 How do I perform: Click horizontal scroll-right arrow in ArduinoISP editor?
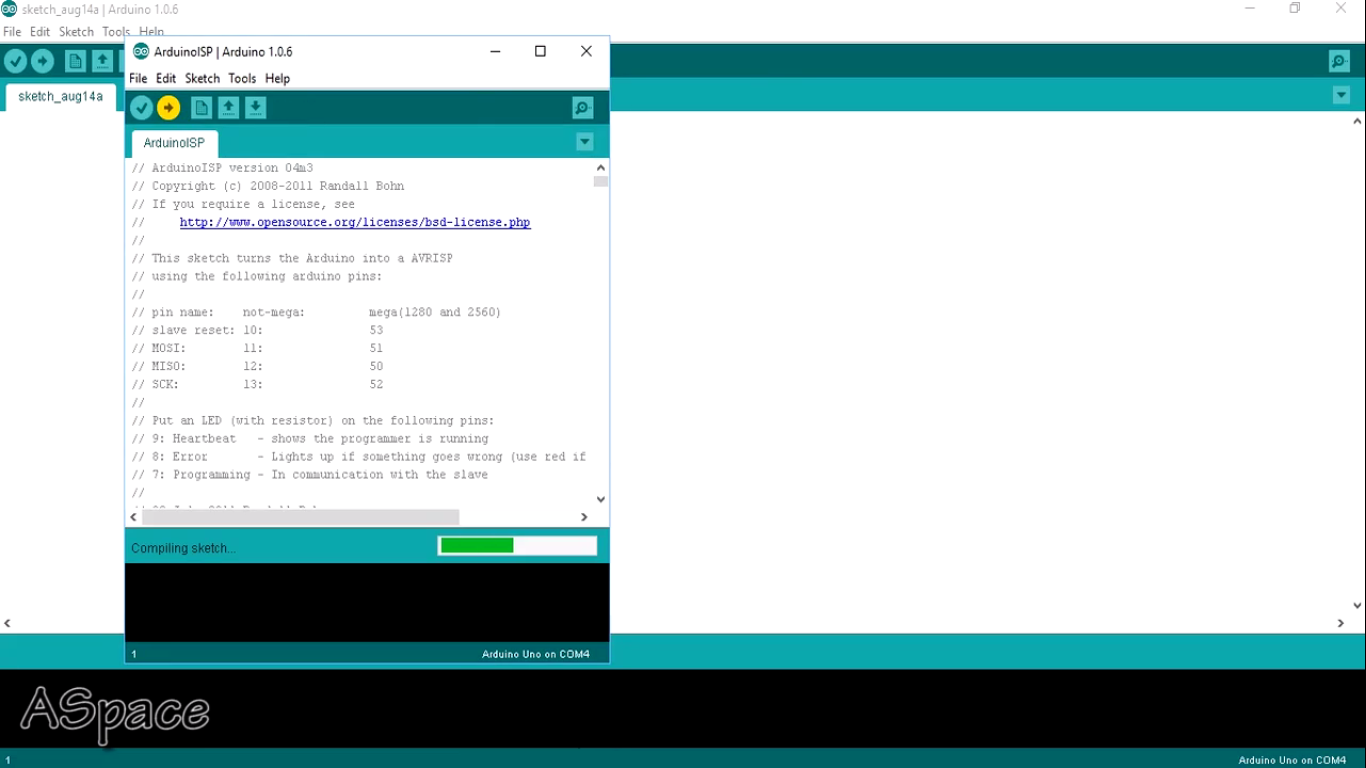click(584, 517)
